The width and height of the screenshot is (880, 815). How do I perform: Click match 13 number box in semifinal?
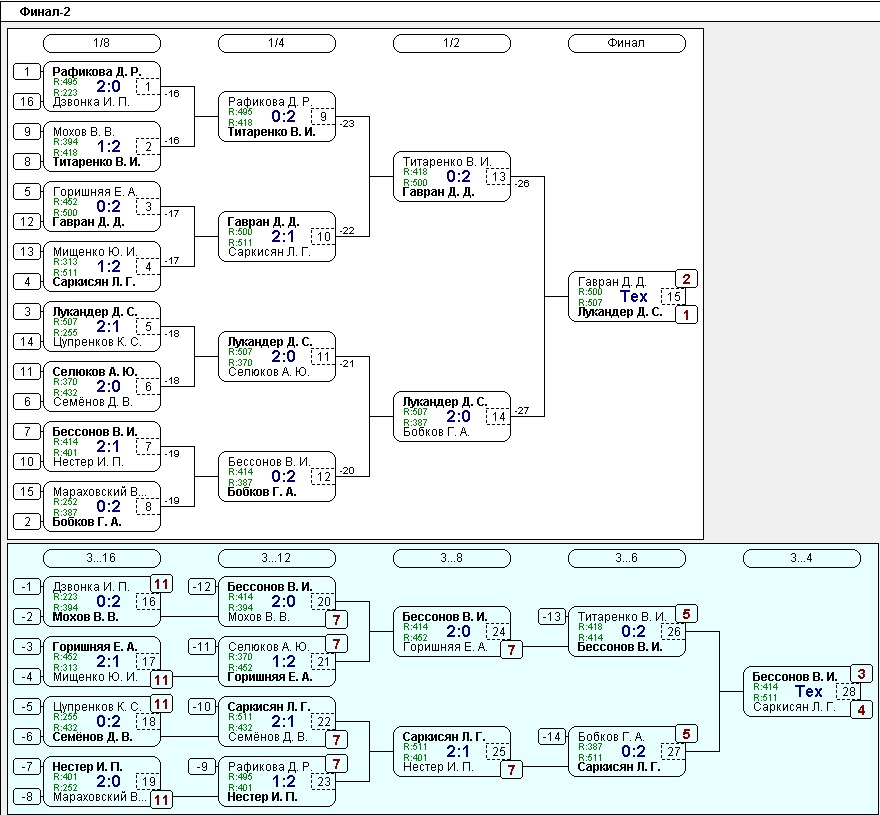(x=498, y=177)
